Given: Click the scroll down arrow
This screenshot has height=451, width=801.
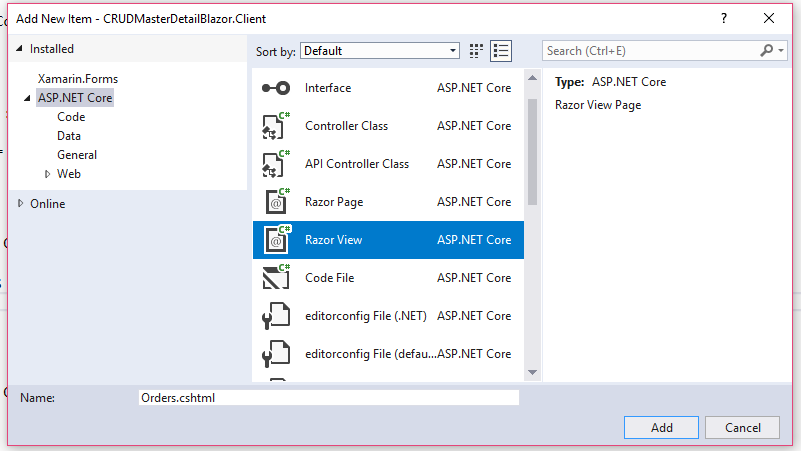Looking at the screenshot, I should coord(532,372).
